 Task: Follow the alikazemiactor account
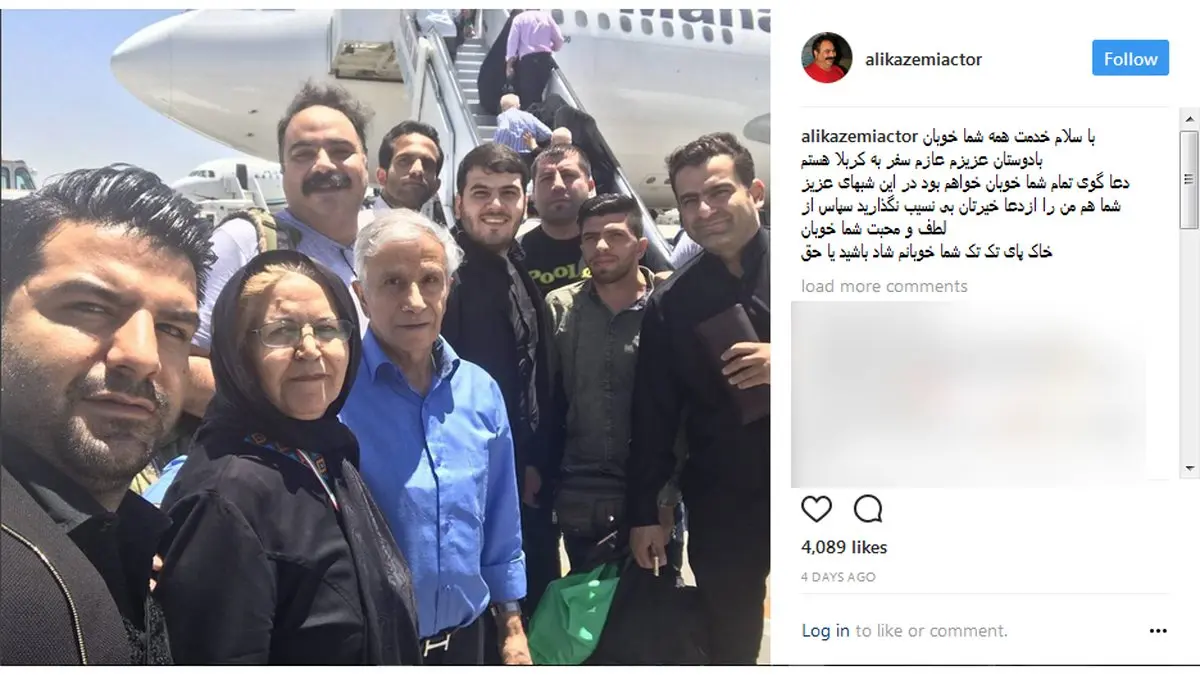point(1130,59)
